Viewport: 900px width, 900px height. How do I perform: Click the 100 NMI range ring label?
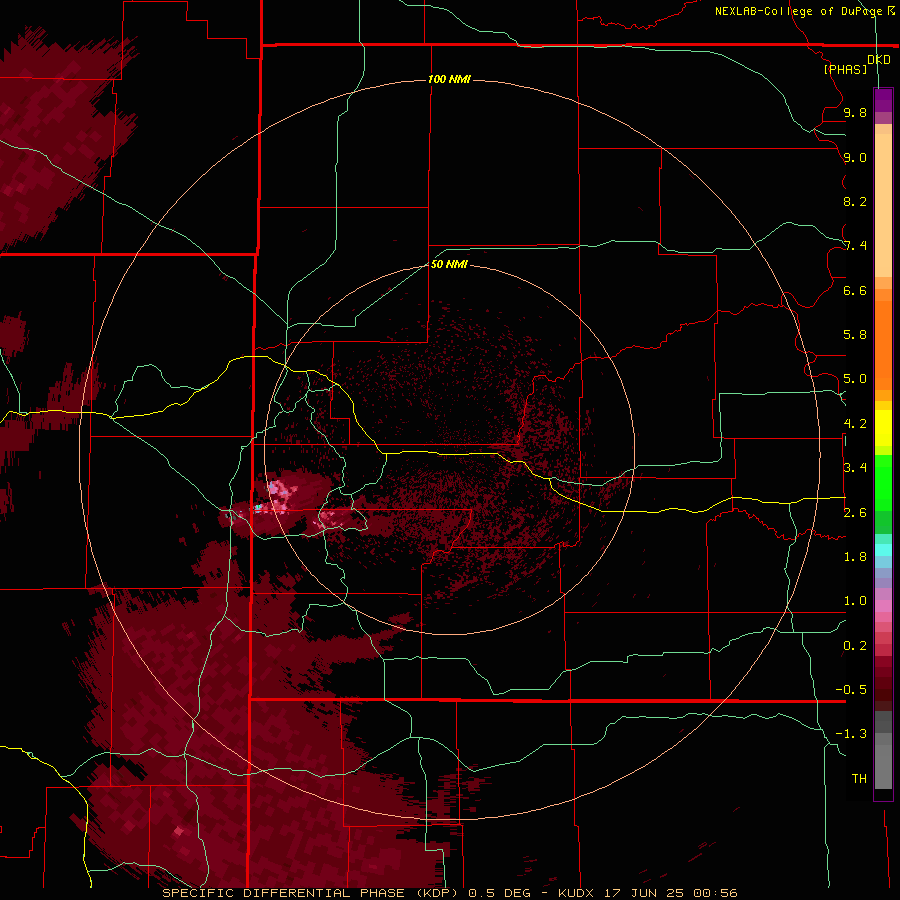[x=449, y=79]
